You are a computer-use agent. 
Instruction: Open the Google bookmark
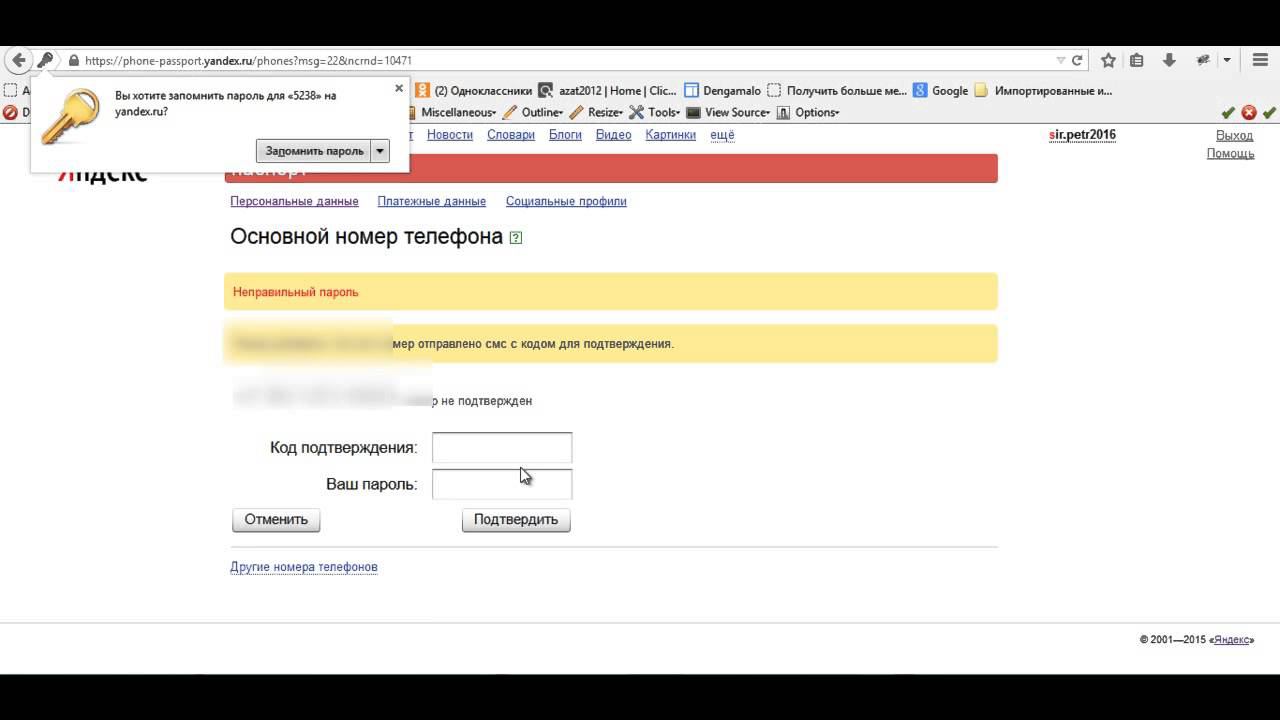(x=941, y=90)
